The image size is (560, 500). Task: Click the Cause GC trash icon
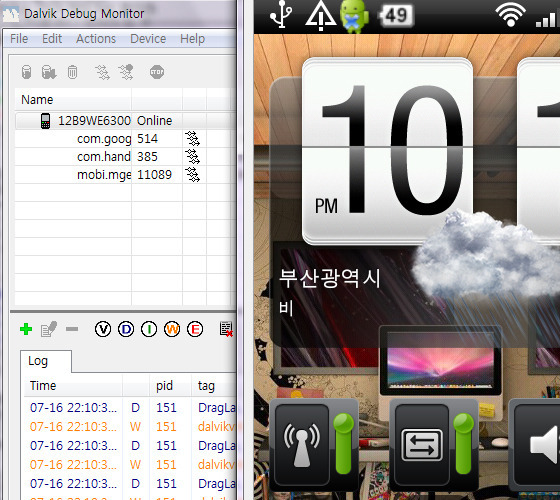[x=72, y=72]
